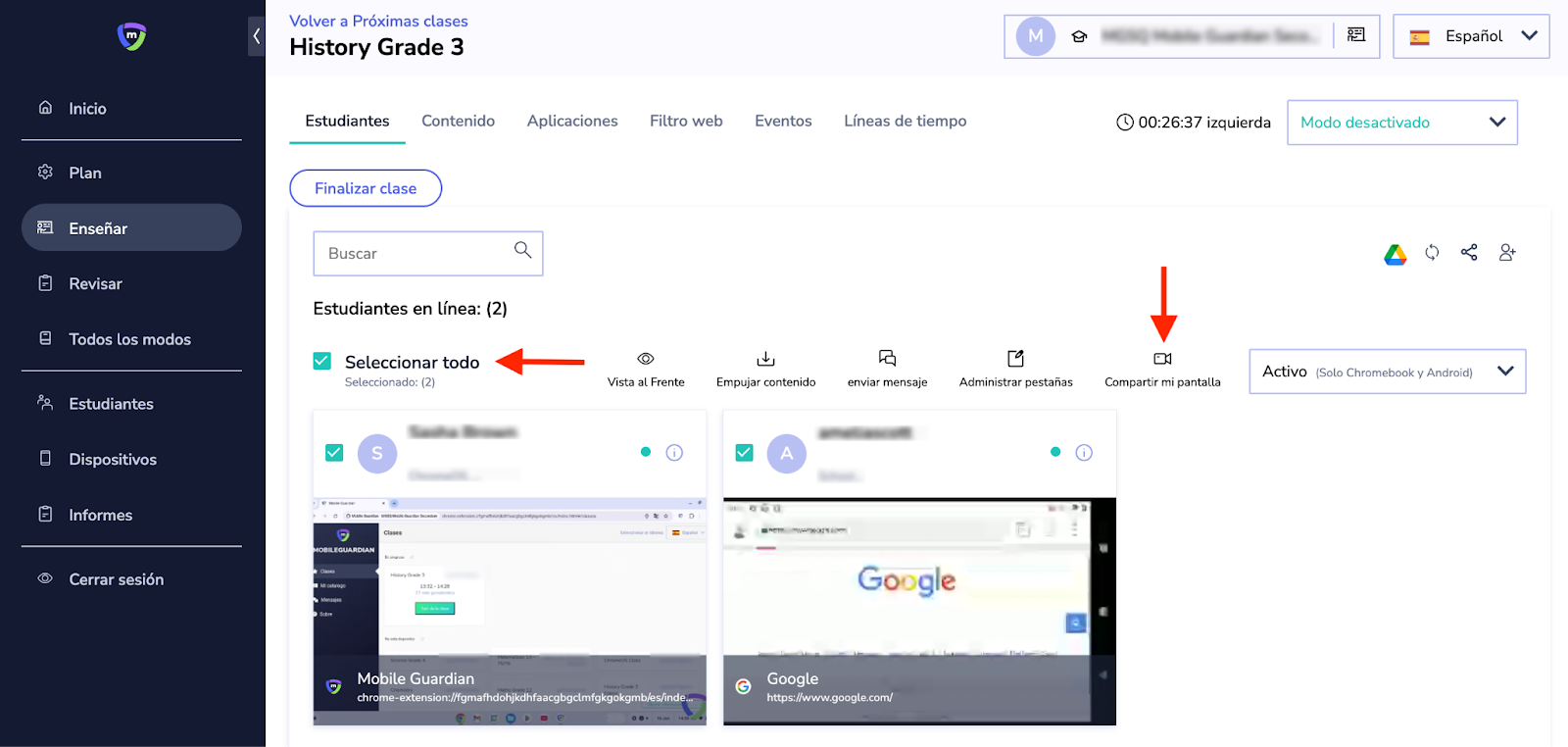Viewport: 1568px width, 747px height.
Task: Click the Google Drive icon
Action: tap(1395, 255)
